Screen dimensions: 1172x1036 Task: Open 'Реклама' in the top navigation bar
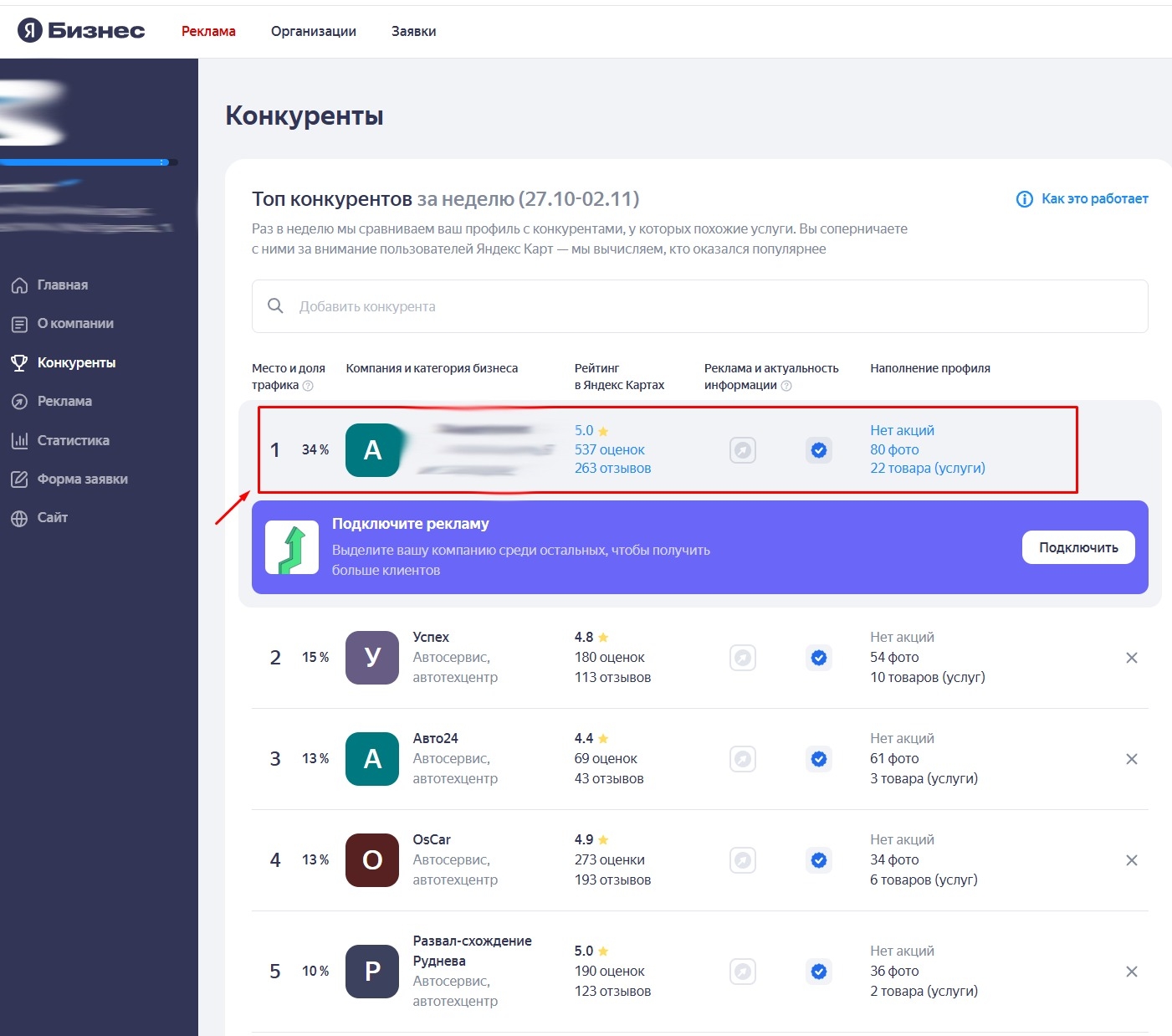click(x=208, y=31)
